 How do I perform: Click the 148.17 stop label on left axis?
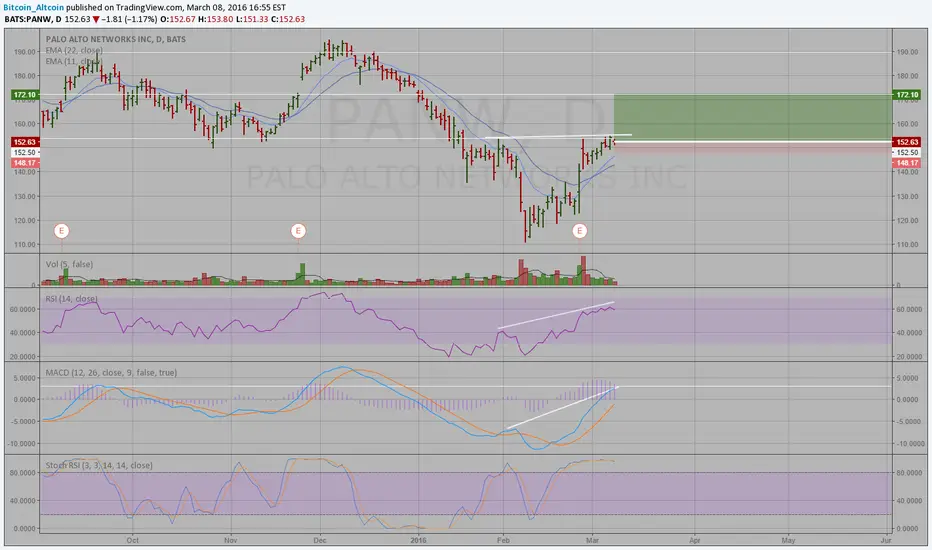25,163
